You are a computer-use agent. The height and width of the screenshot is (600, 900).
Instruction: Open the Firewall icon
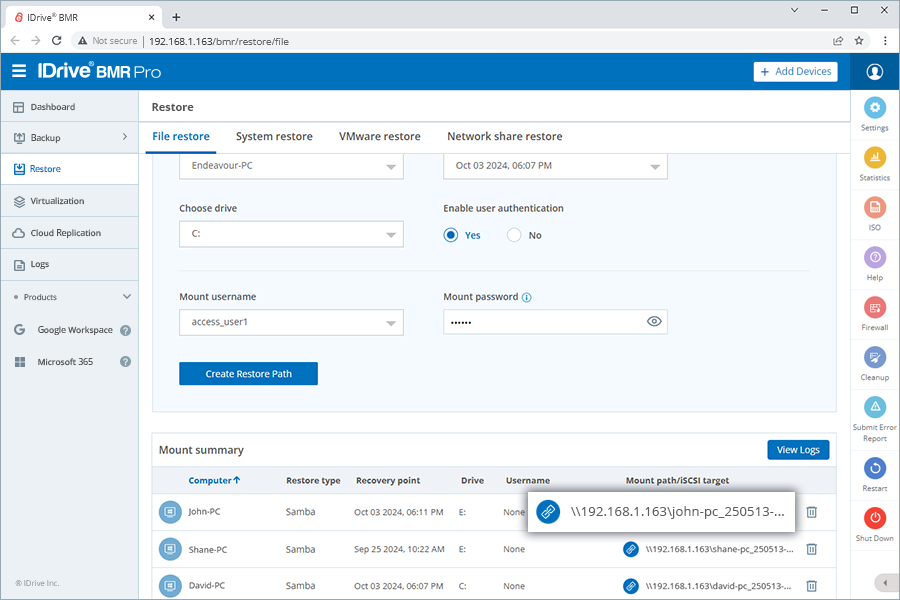(x=875, y=308)
